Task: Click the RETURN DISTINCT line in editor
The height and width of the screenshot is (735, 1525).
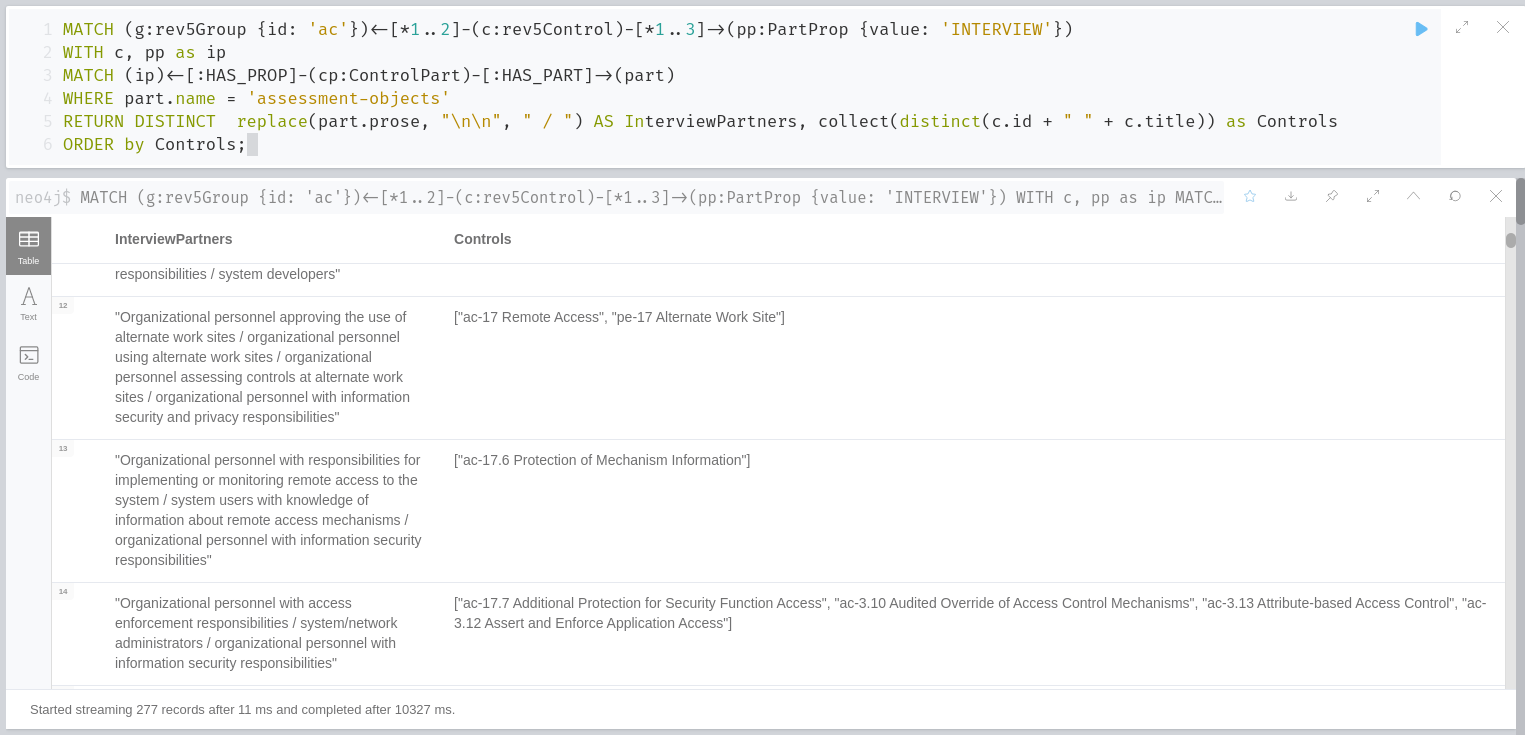Action: 700,121
